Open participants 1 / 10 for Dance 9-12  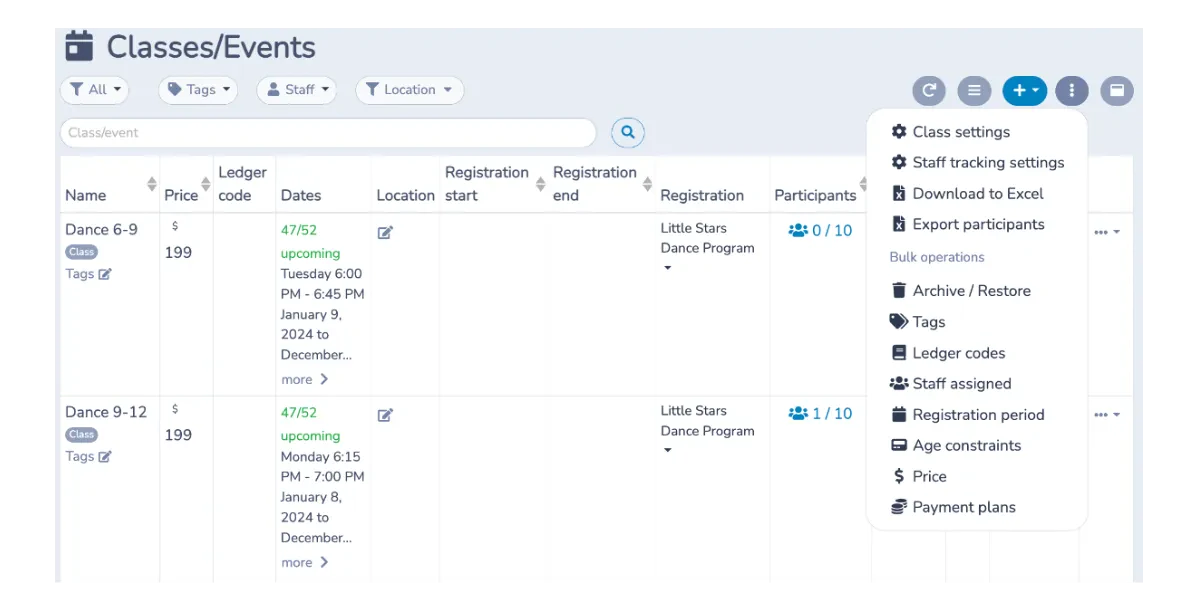pyautogui.click(x=820, y=414)
